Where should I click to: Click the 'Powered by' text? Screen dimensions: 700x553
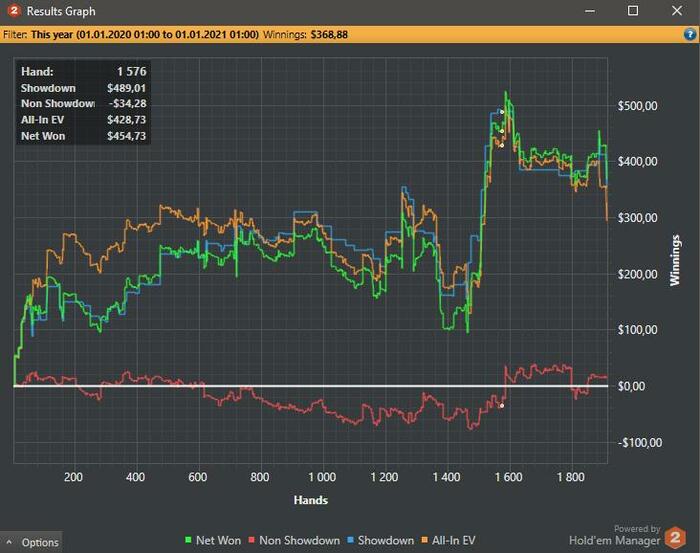pos(637,528)
